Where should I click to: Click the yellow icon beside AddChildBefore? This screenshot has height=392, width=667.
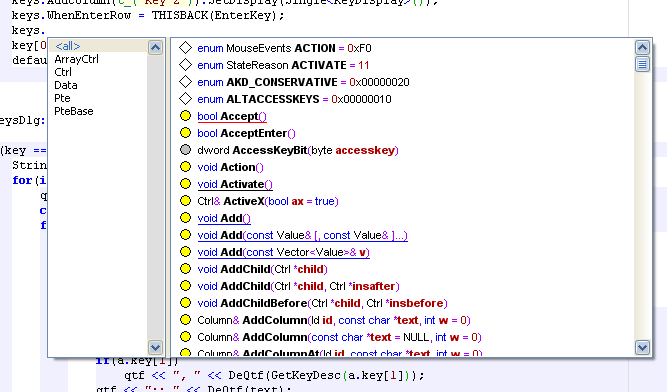[185, 303]
